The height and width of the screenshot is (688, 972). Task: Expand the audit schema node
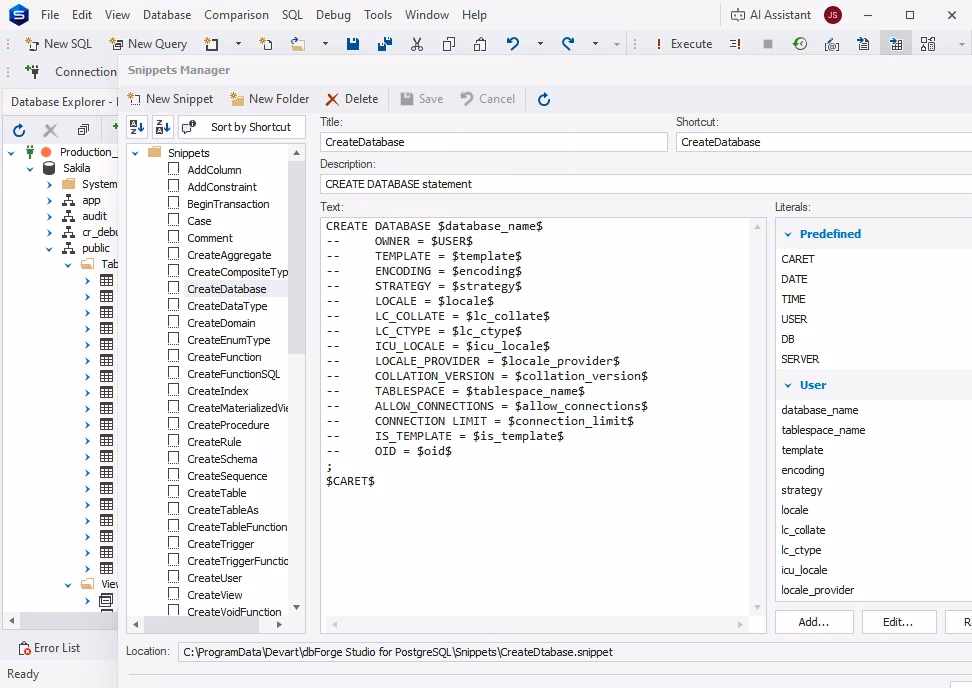[x=49, y=216]
